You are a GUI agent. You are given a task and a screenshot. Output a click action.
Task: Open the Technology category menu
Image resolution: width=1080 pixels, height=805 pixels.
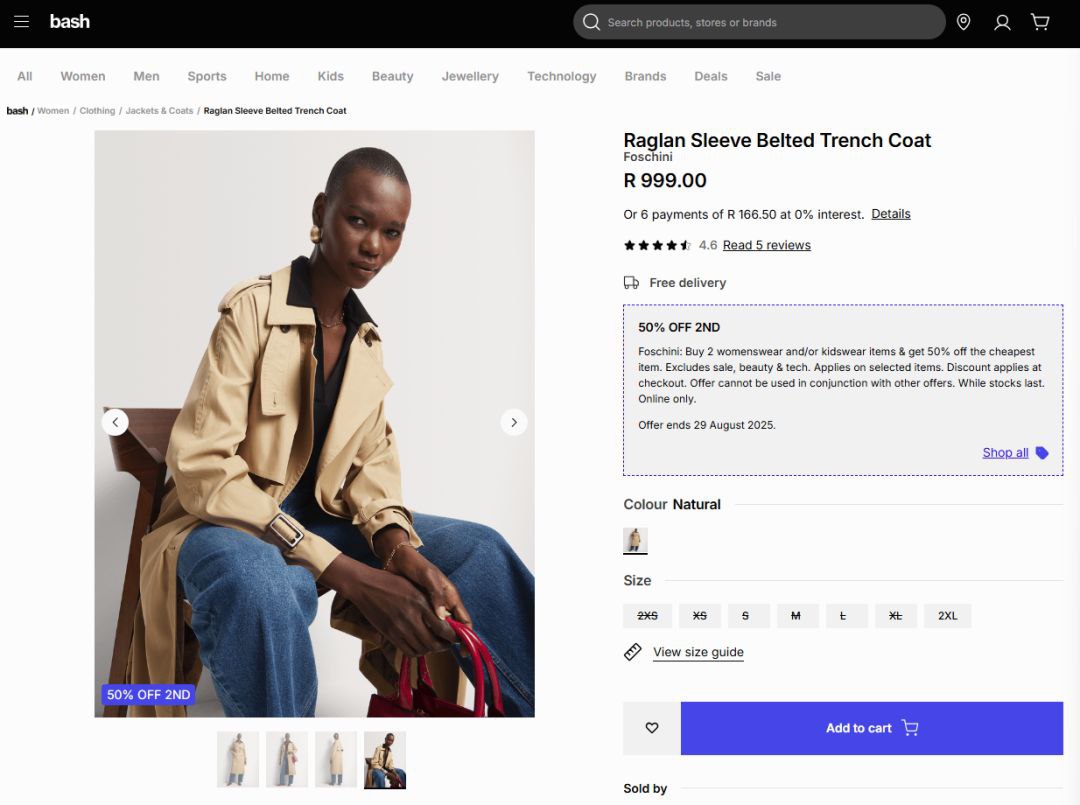pos(561,76)
